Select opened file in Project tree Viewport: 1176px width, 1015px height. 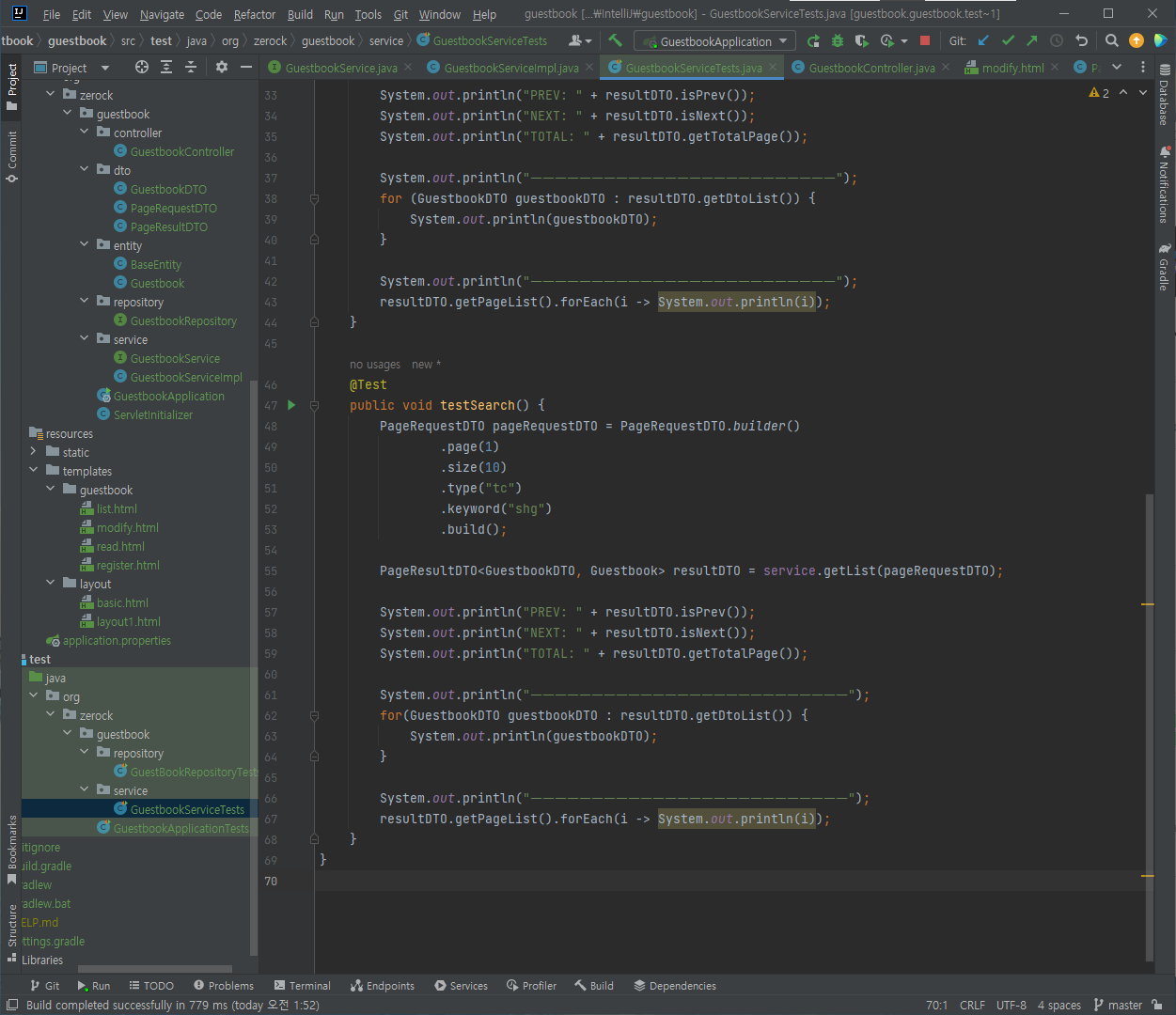click(x=142, y=67)
